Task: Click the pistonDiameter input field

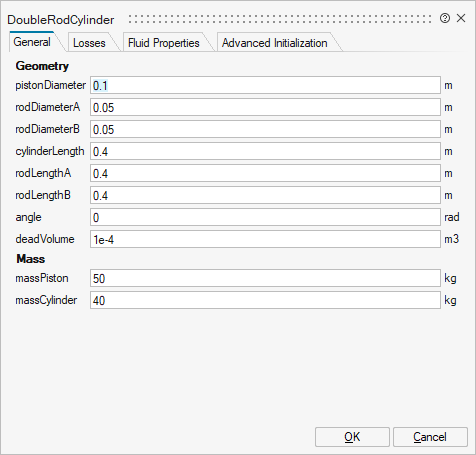Action: tap(265, 85)
